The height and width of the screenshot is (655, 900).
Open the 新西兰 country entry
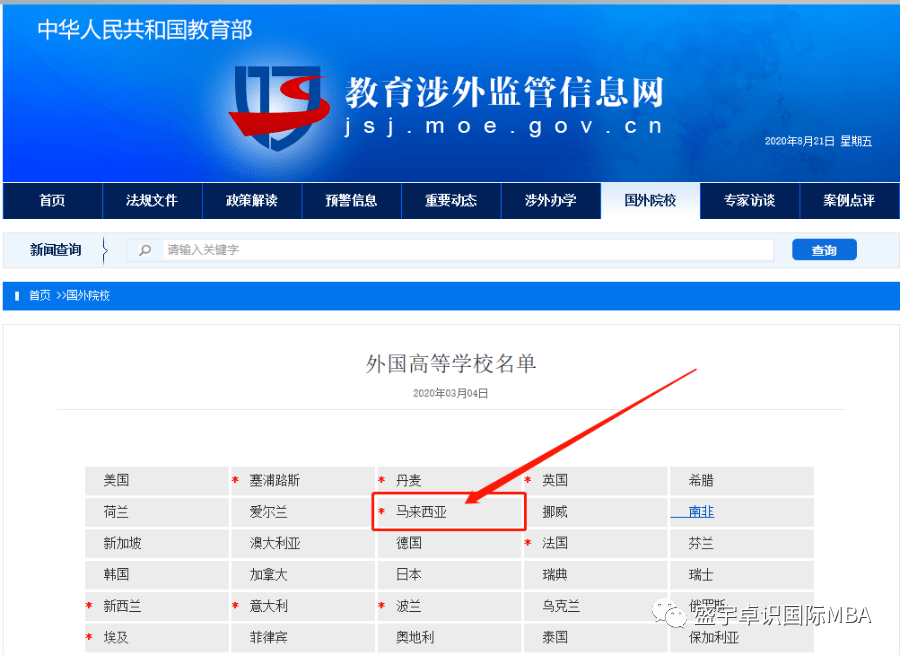click(122, 606)
